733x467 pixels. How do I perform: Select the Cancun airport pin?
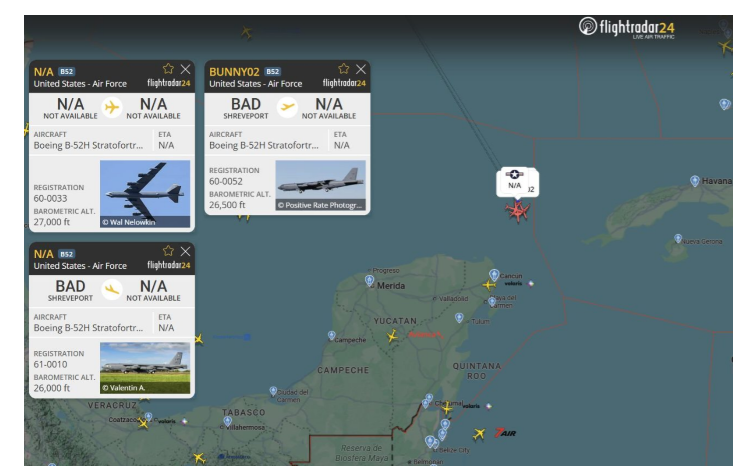[494, 274]
